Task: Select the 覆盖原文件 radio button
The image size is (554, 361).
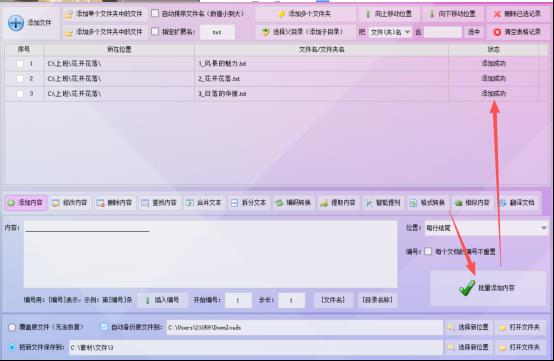Action: tap(12, 327)
